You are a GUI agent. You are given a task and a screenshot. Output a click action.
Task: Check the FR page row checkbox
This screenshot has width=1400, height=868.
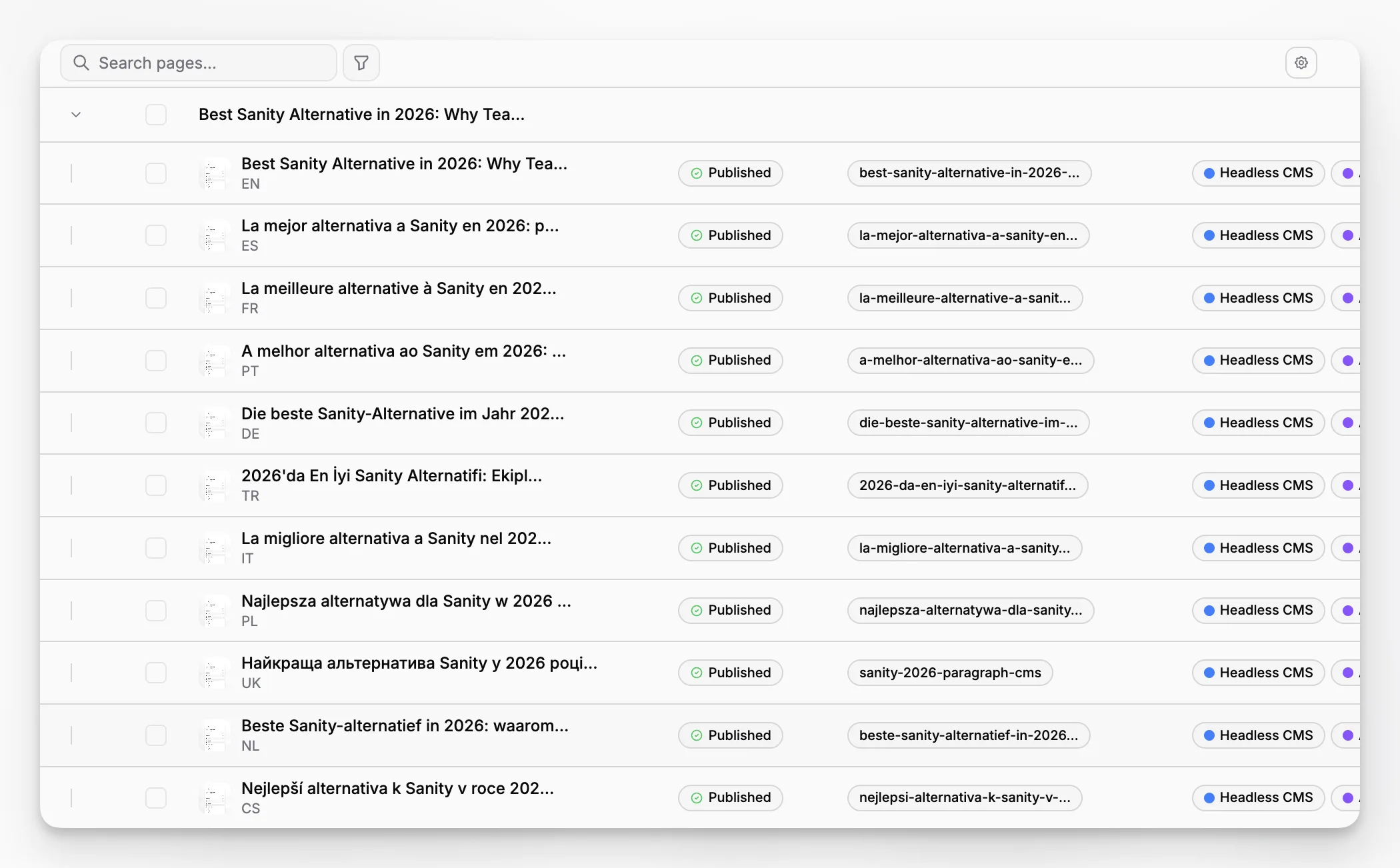156,298
